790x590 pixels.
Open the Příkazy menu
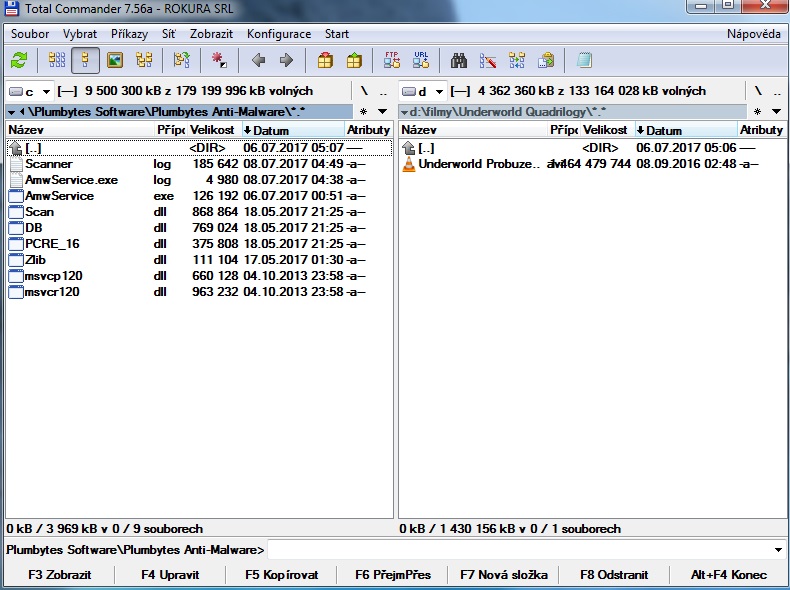[x=129, y=34]
